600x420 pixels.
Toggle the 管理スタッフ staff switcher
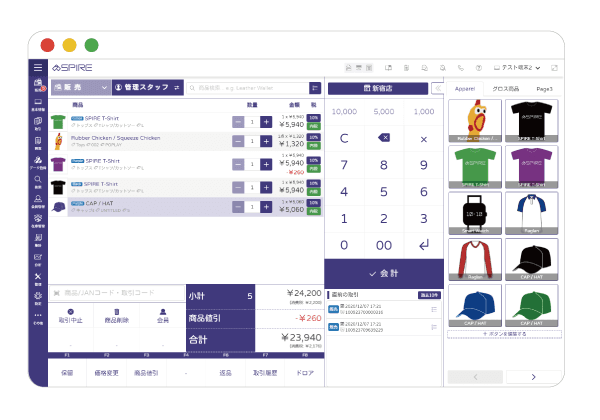pos(146,88)
